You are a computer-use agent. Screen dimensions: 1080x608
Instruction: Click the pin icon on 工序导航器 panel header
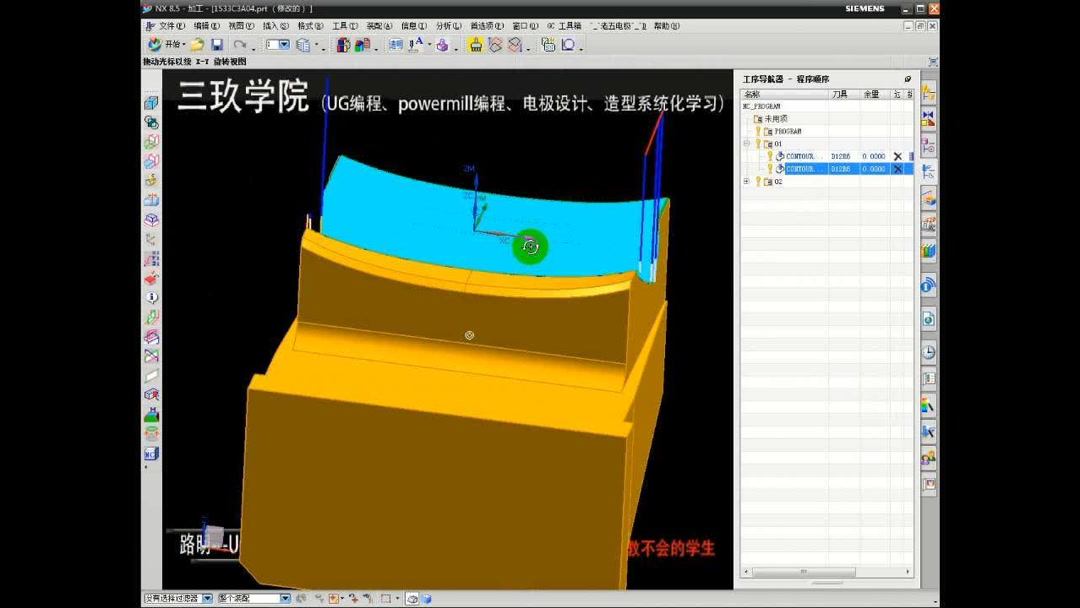[909, 78]
